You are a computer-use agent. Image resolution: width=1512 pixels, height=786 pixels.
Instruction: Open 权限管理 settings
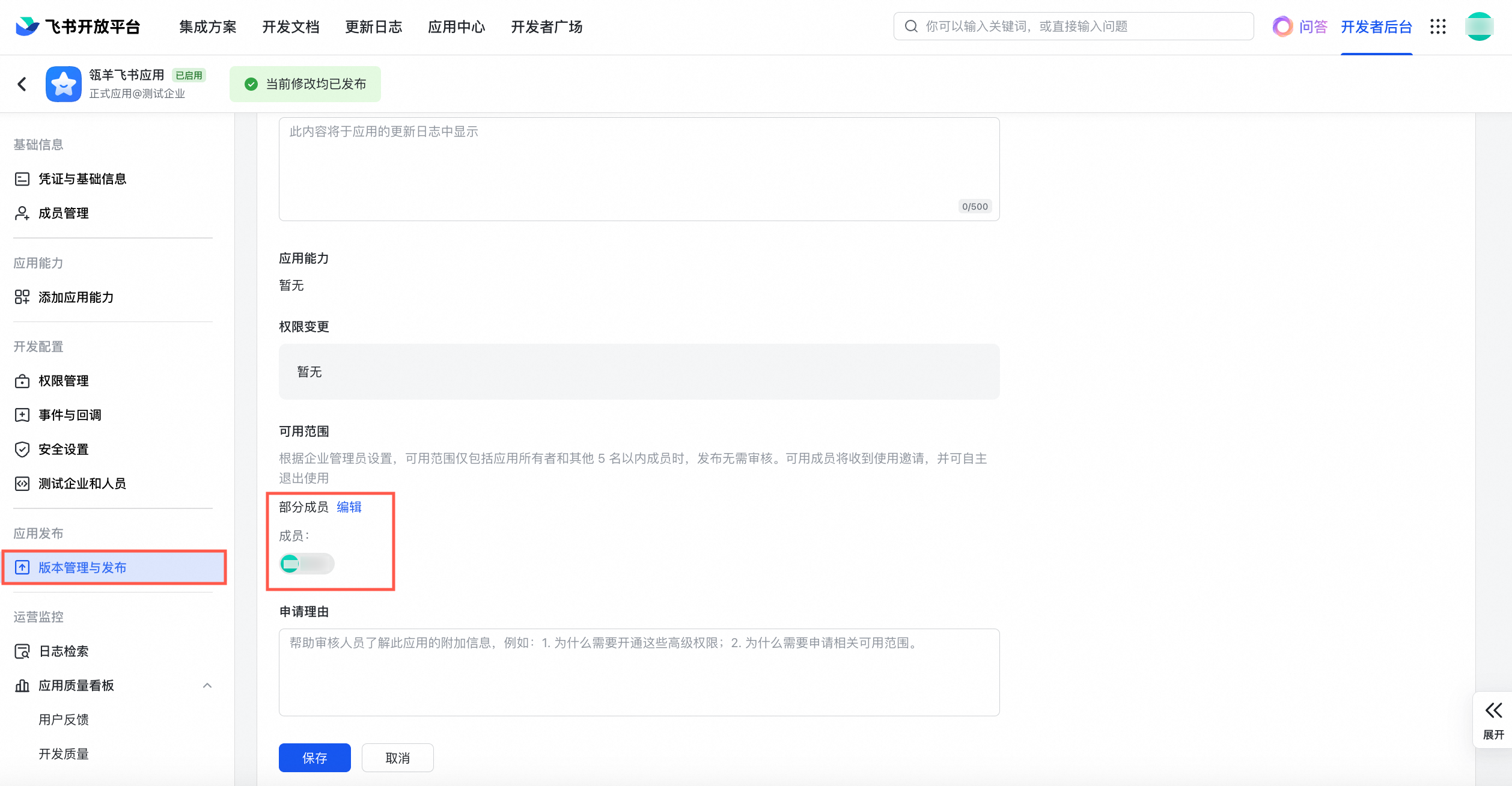pos(63,381)
